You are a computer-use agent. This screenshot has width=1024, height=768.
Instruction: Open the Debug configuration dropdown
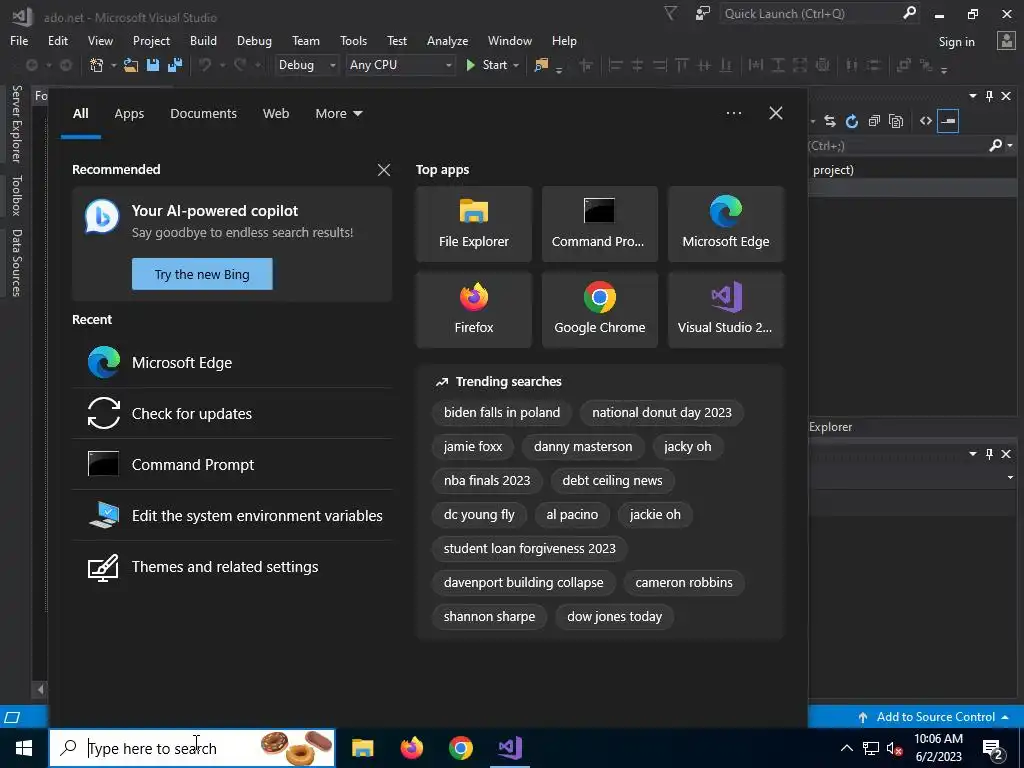tap(306, 65)
